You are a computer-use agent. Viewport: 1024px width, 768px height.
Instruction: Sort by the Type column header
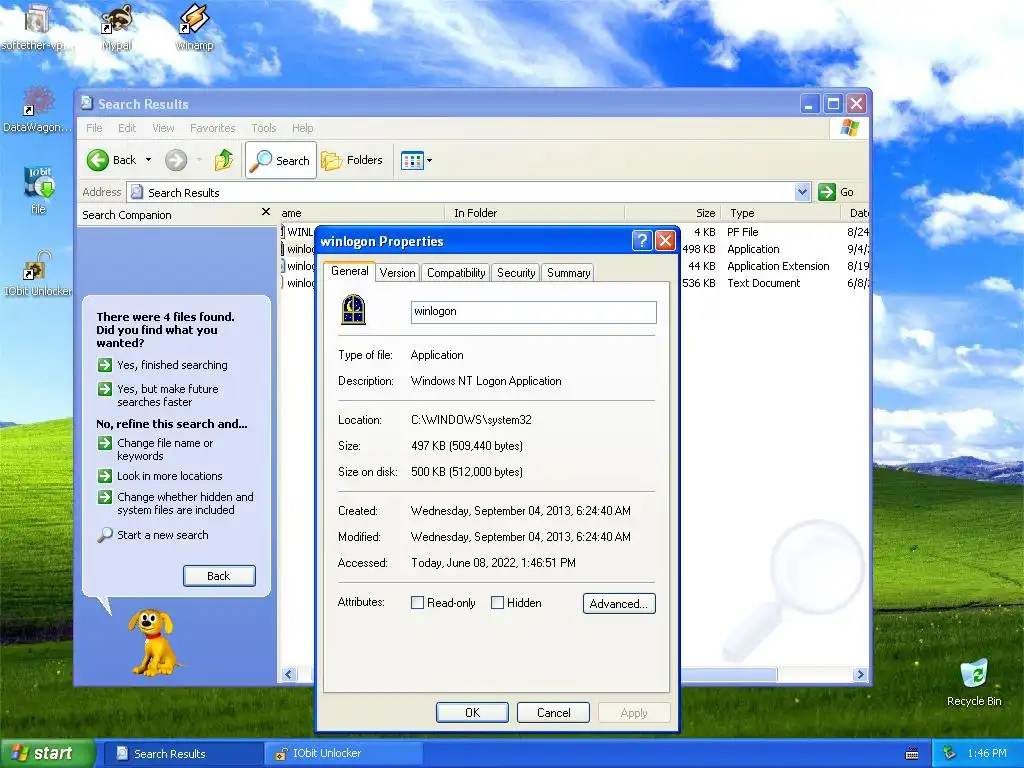(781, 213)
